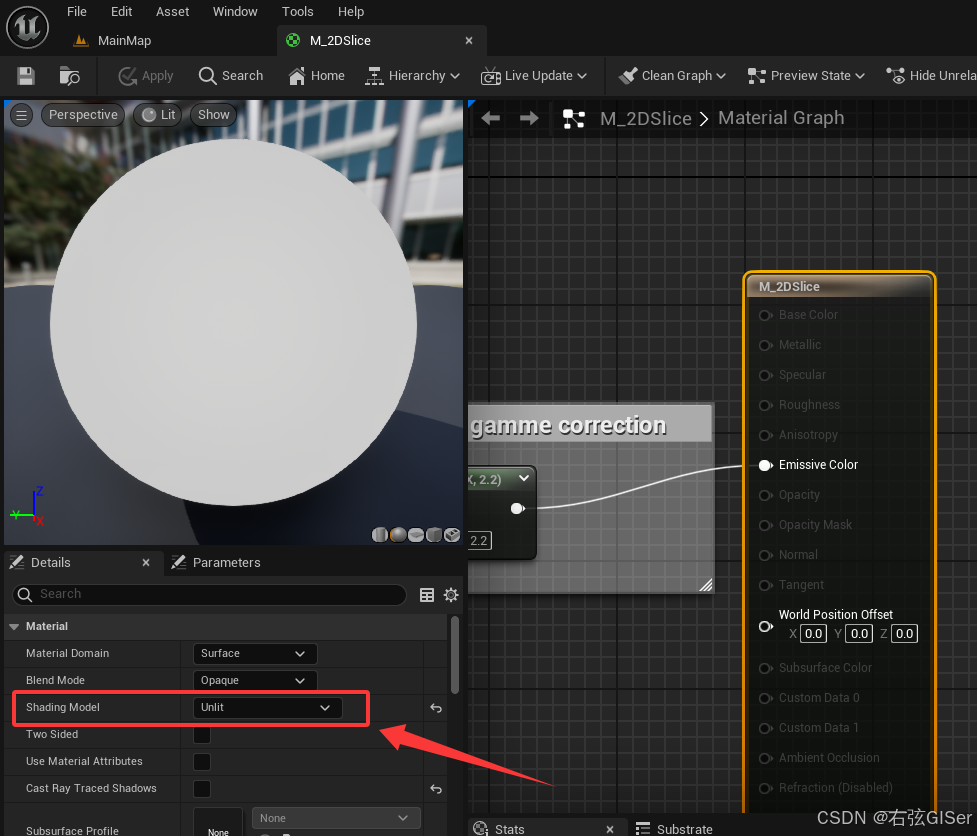
Task: Browse to asset in Content Browser
Action: click(x=69, y=76)
